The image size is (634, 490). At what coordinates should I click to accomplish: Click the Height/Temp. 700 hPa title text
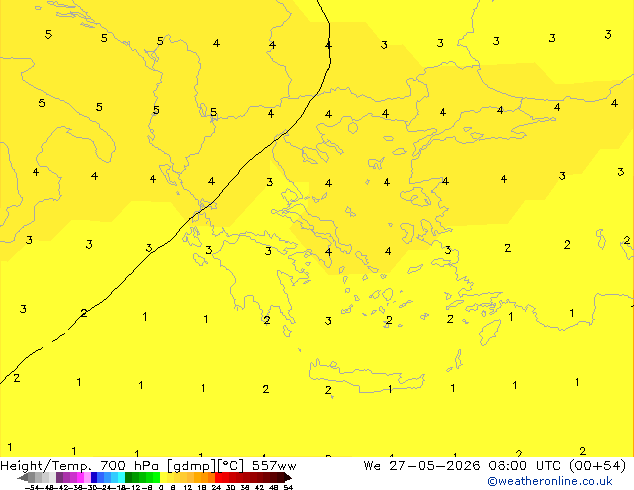[x=80, y=466]
